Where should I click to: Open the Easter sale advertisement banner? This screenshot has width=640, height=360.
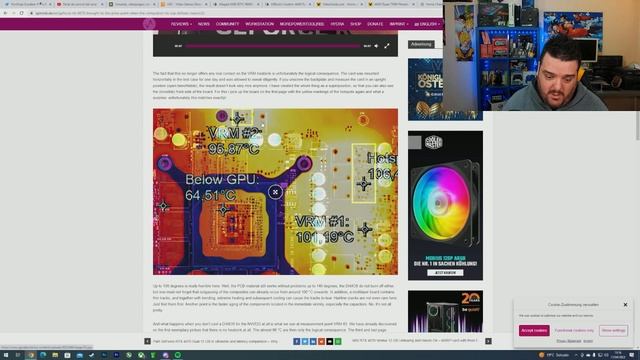pos(425,89)
